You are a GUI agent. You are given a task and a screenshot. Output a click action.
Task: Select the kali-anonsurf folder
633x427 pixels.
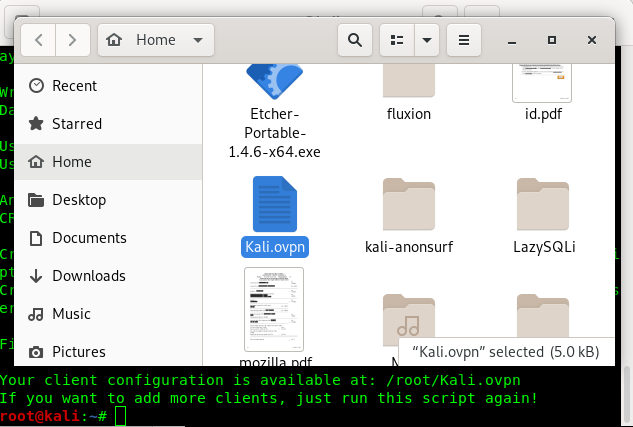pyautogui.click(x=409, y=204)
